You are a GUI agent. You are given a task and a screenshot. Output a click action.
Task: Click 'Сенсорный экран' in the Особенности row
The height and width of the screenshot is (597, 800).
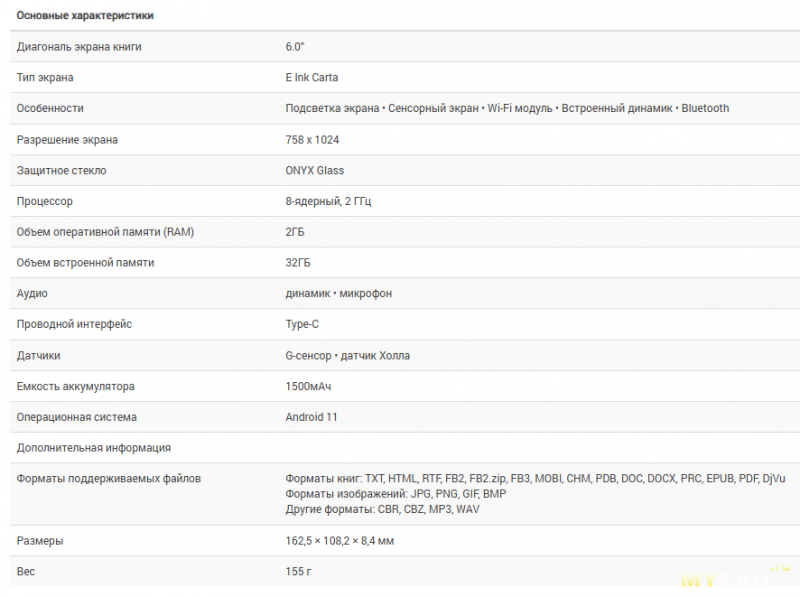click(x=433, y=108)
